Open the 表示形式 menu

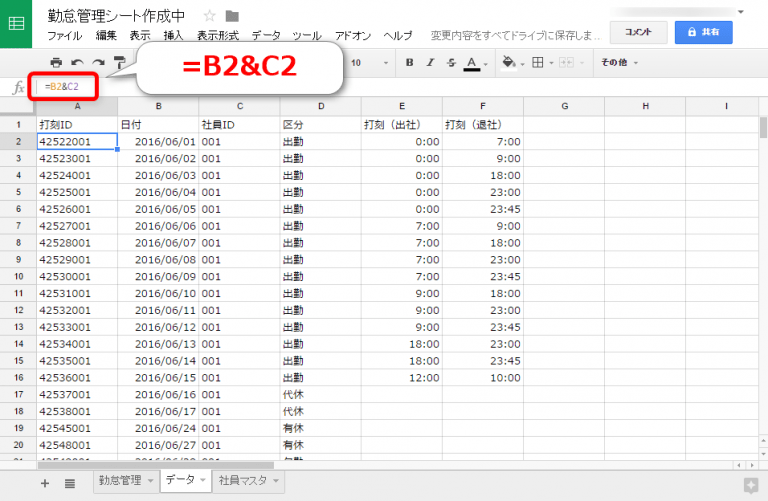pos(218,35)
